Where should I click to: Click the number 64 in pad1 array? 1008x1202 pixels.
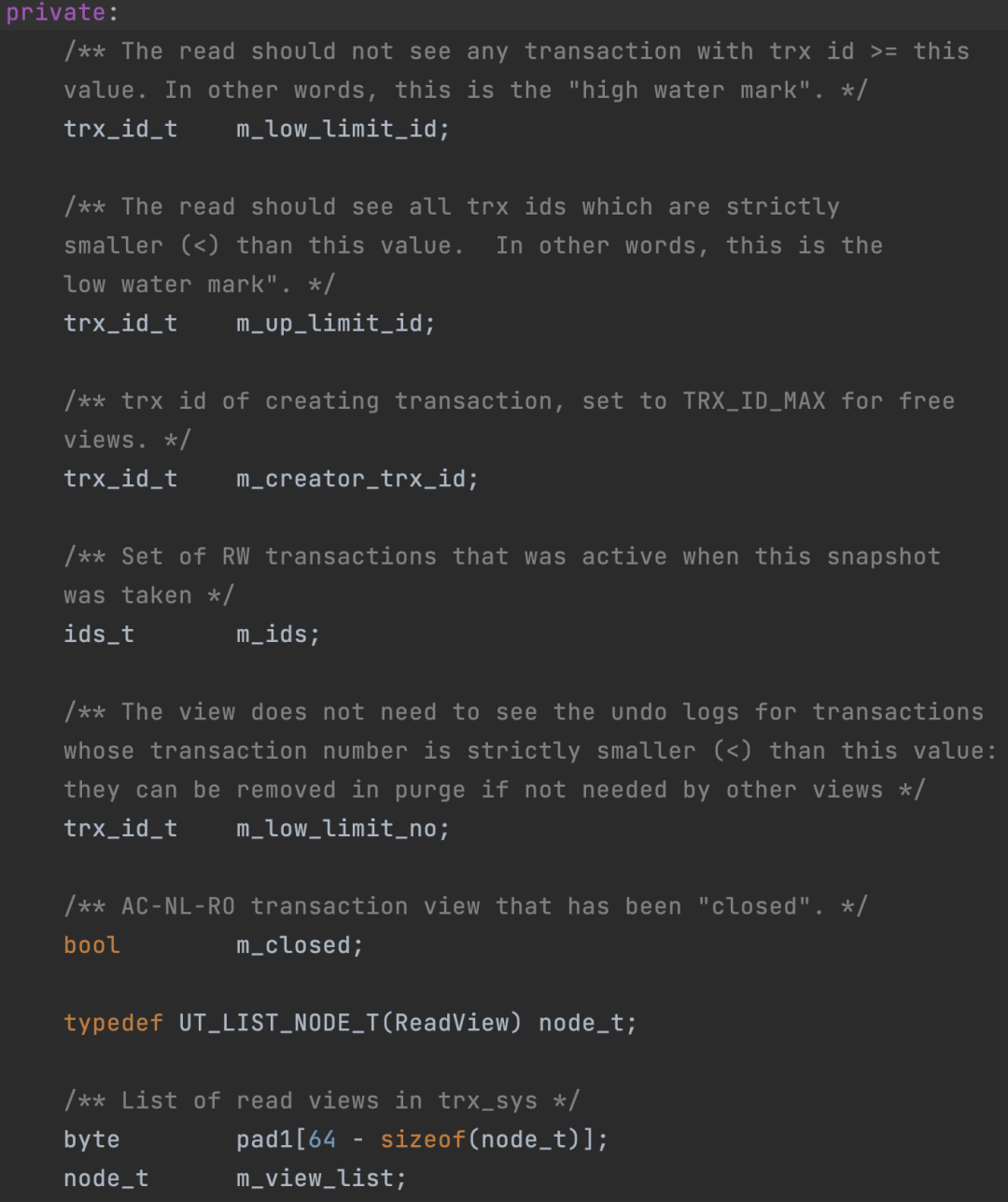[322, 1139]
